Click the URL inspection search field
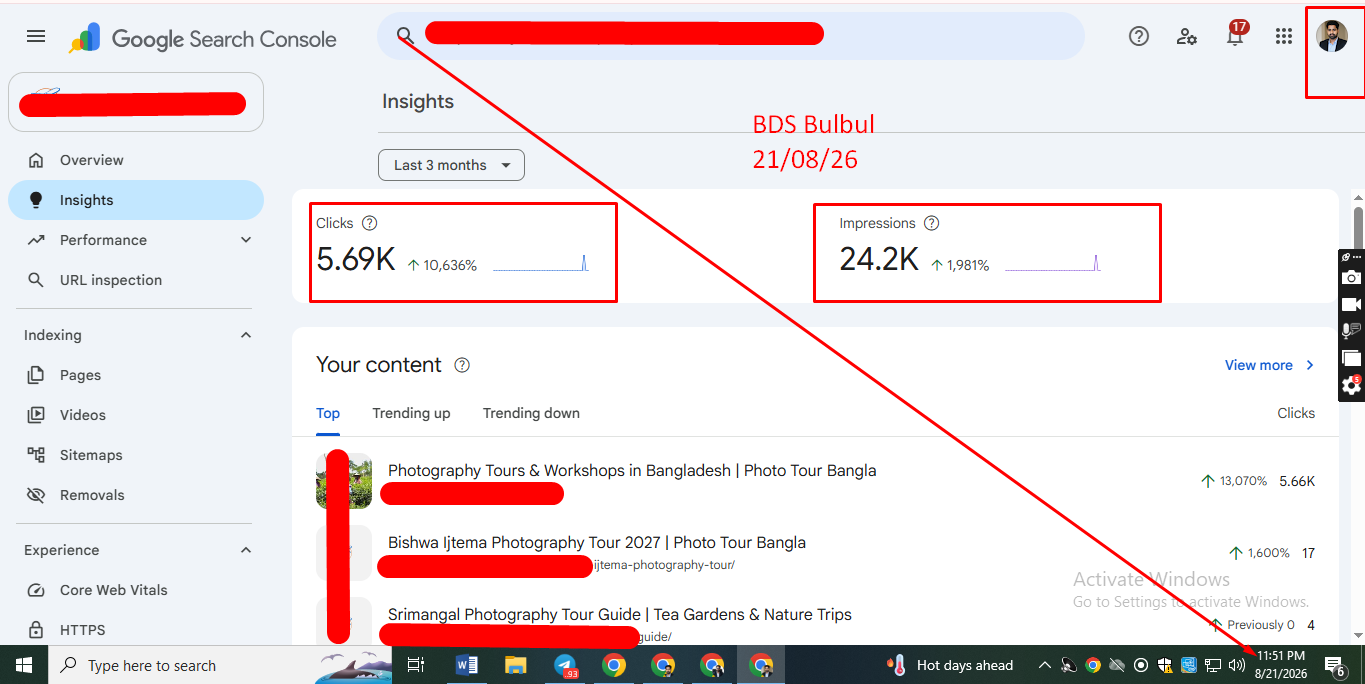 point(731,36)
